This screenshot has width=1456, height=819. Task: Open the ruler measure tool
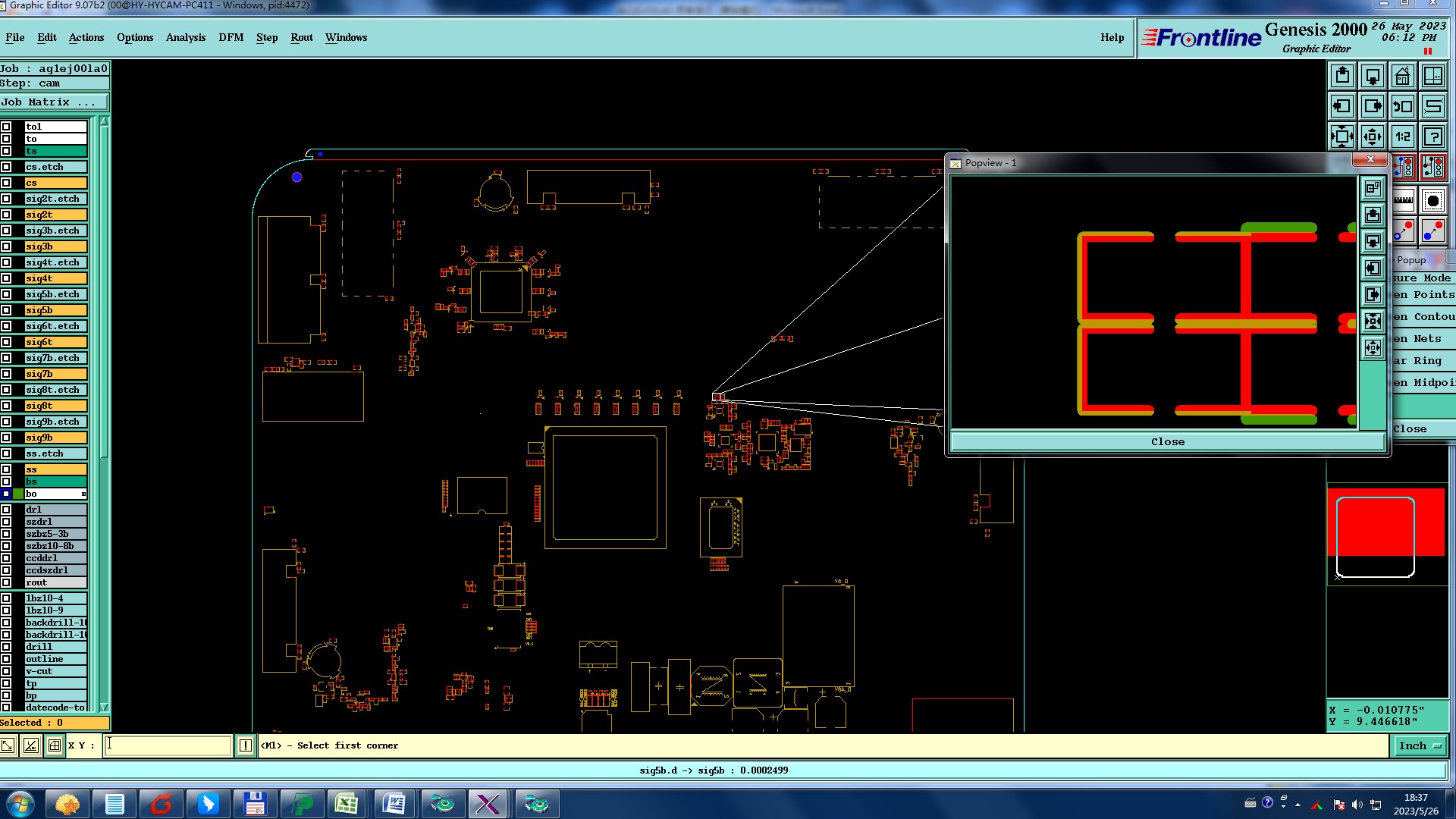click(1403, 200)
